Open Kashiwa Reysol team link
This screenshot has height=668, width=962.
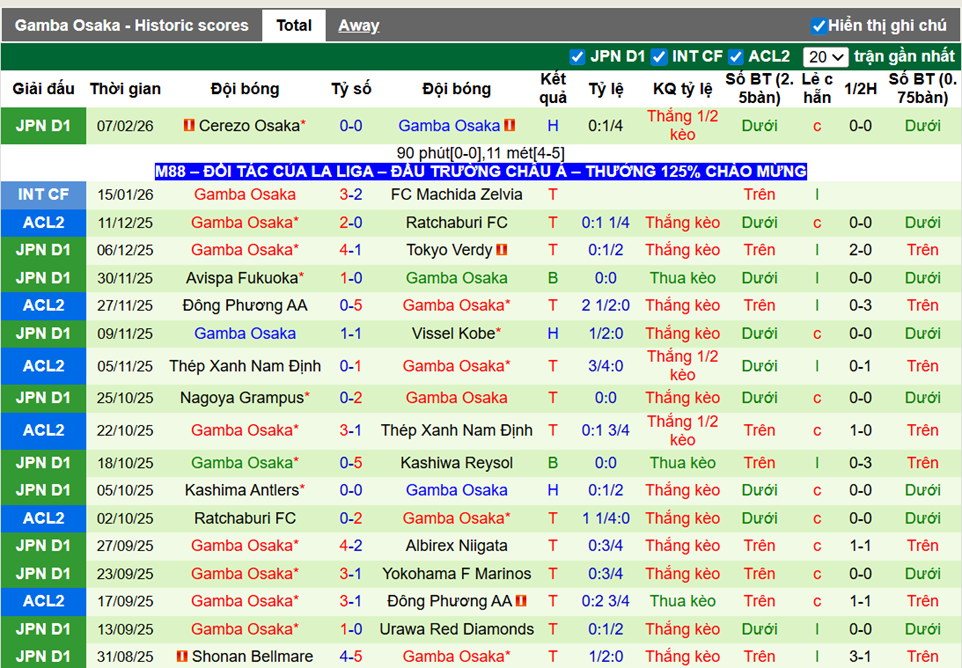click(456, 463)
